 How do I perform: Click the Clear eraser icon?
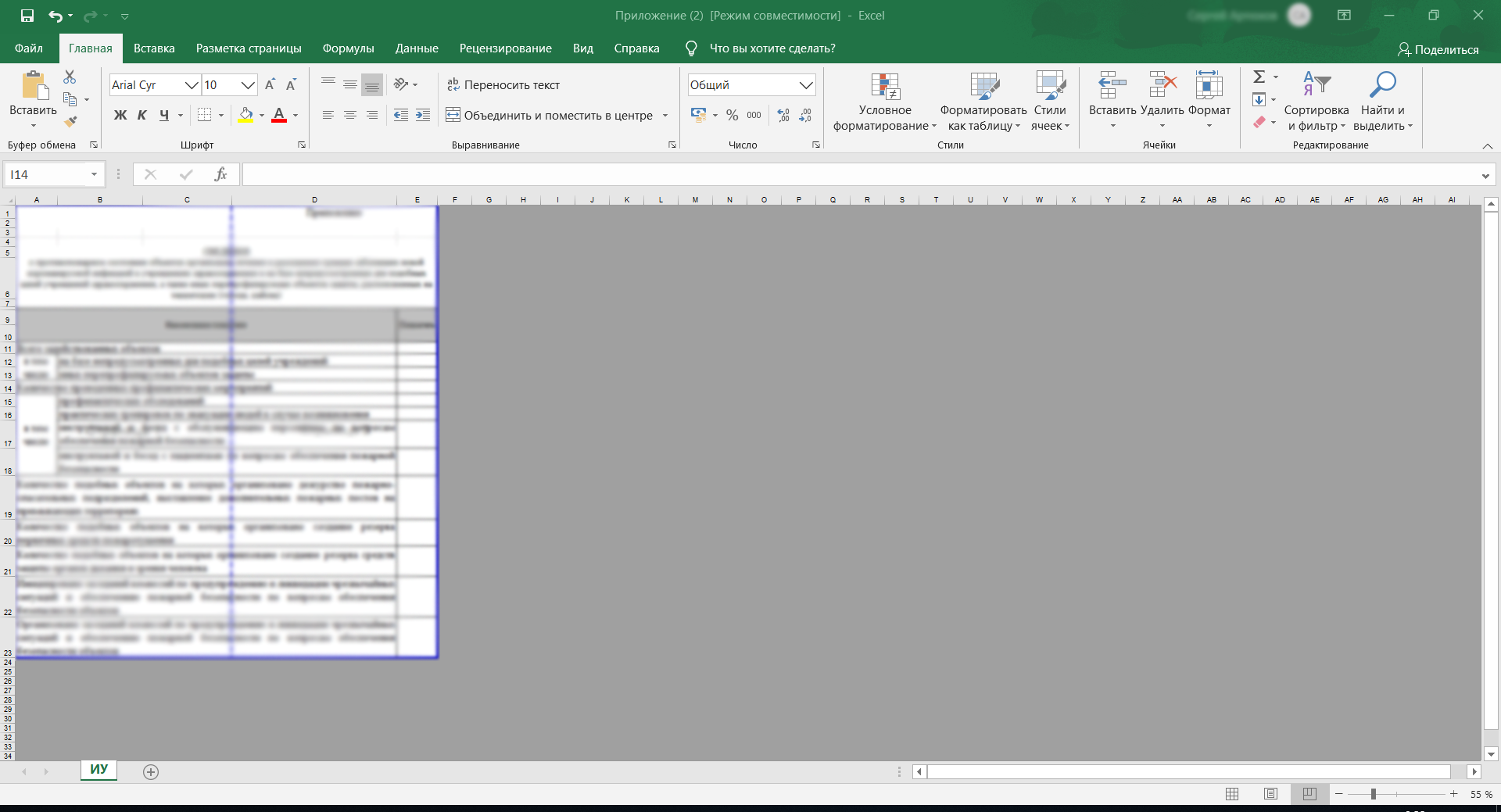coord(1259,122)
